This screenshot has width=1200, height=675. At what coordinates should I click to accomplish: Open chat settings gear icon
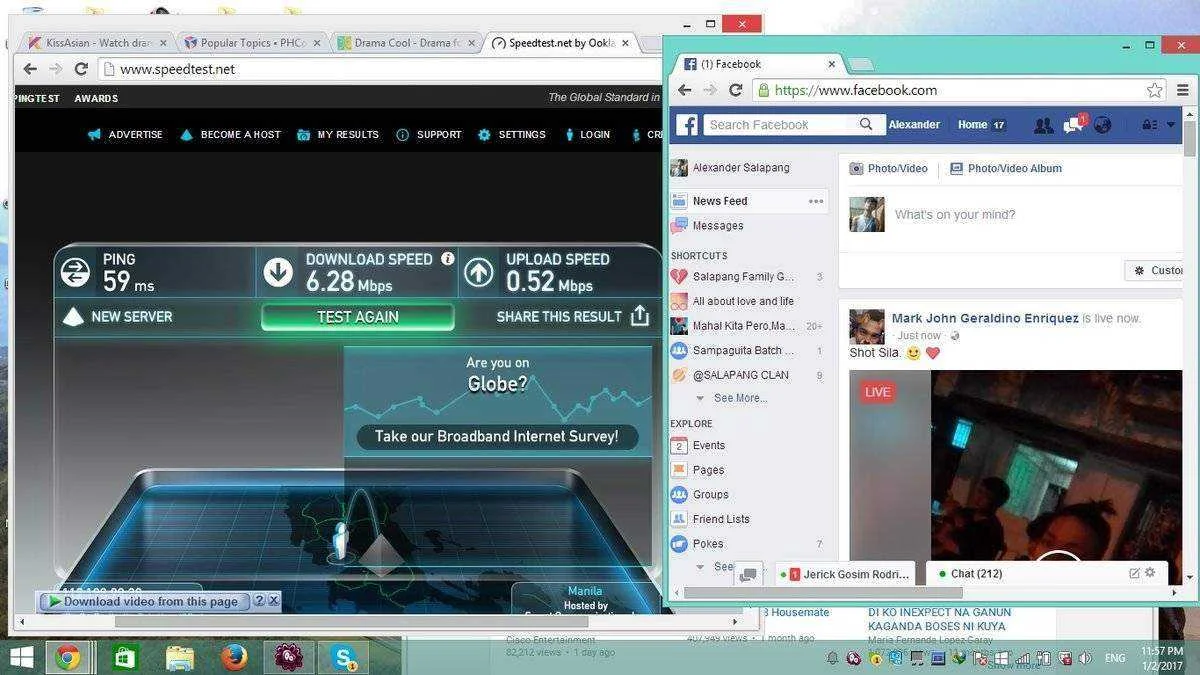tap(1150, 573)
